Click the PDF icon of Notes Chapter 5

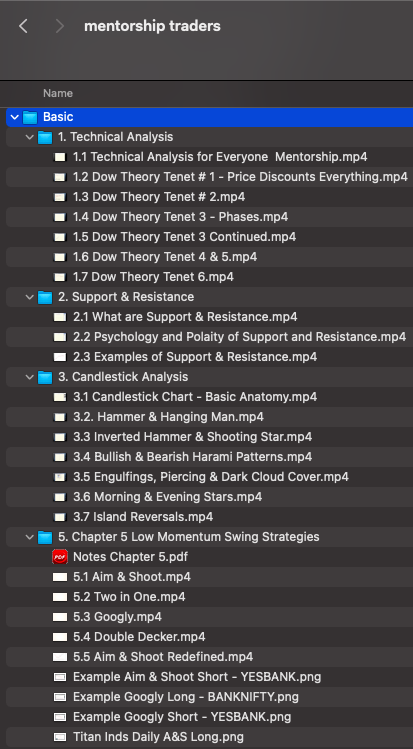point(60,557)
